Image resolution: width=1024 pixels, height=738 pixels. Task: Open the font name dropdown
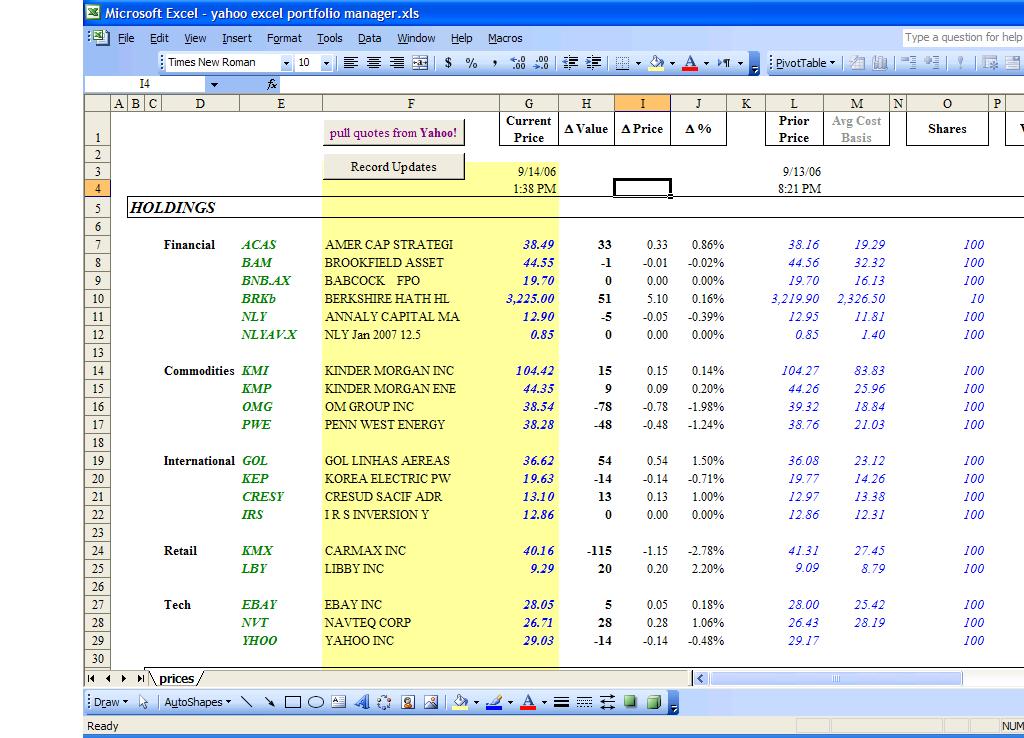286,63
